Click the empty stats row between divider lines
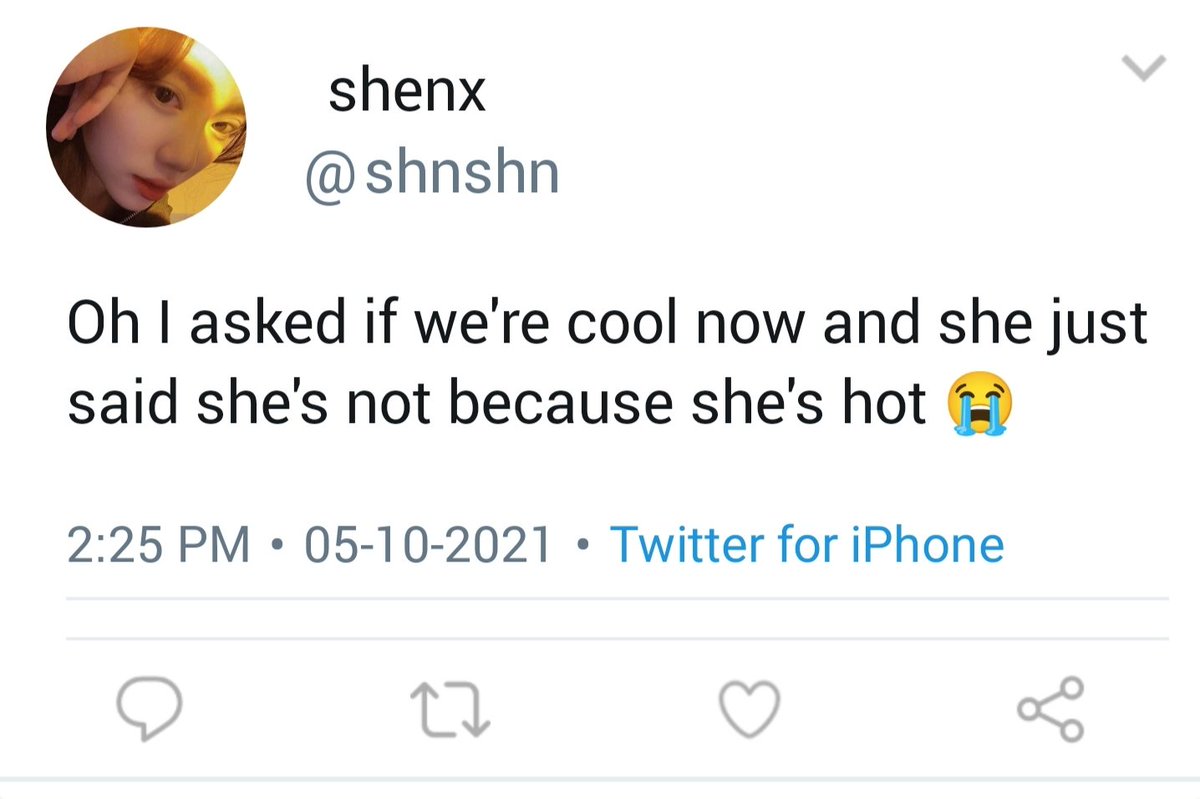Viewport: 1200px width, 799px height. [x=617, y=618]
